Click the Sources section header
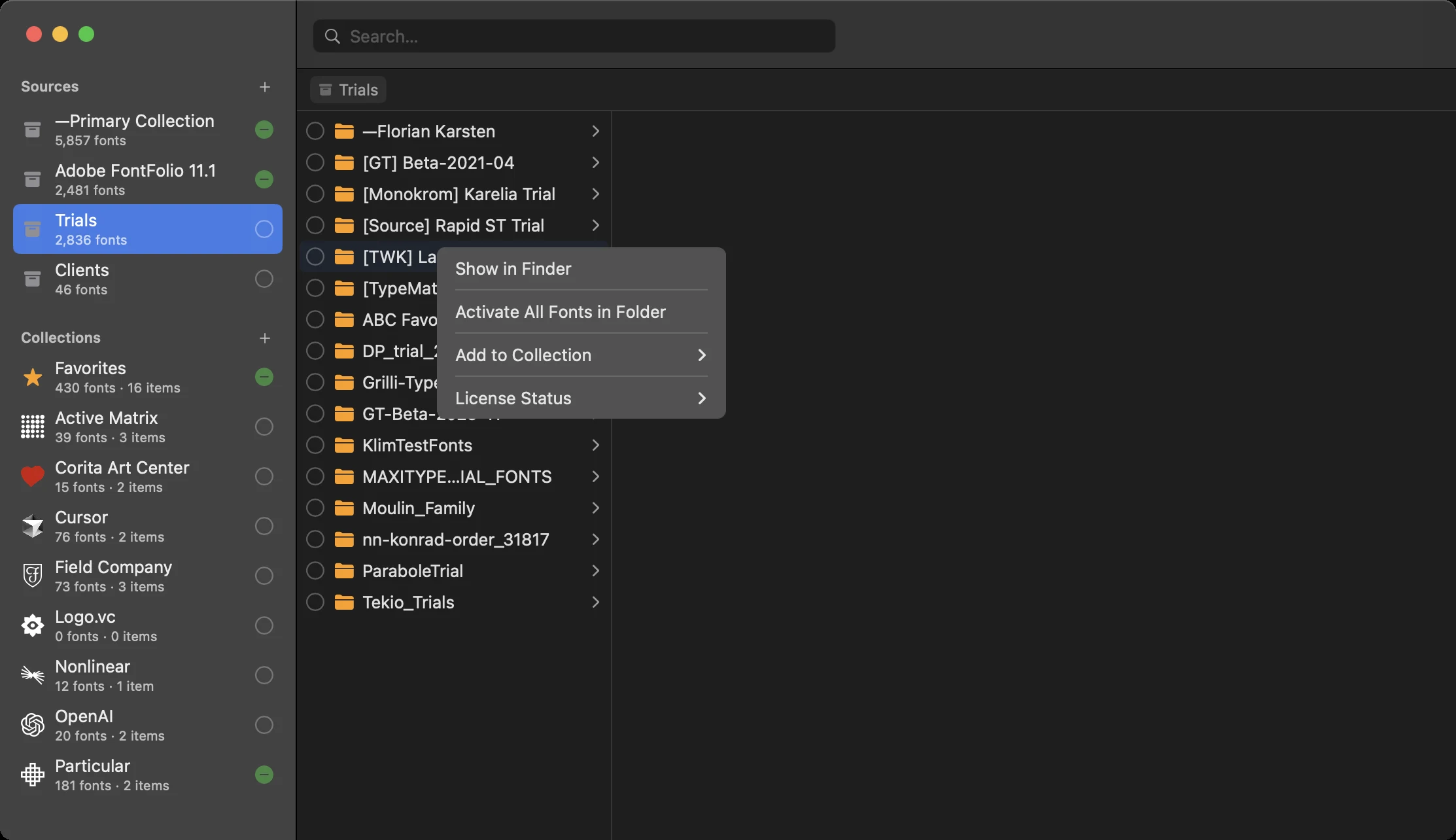This screenshot has height=840, width=1456. 50,86
